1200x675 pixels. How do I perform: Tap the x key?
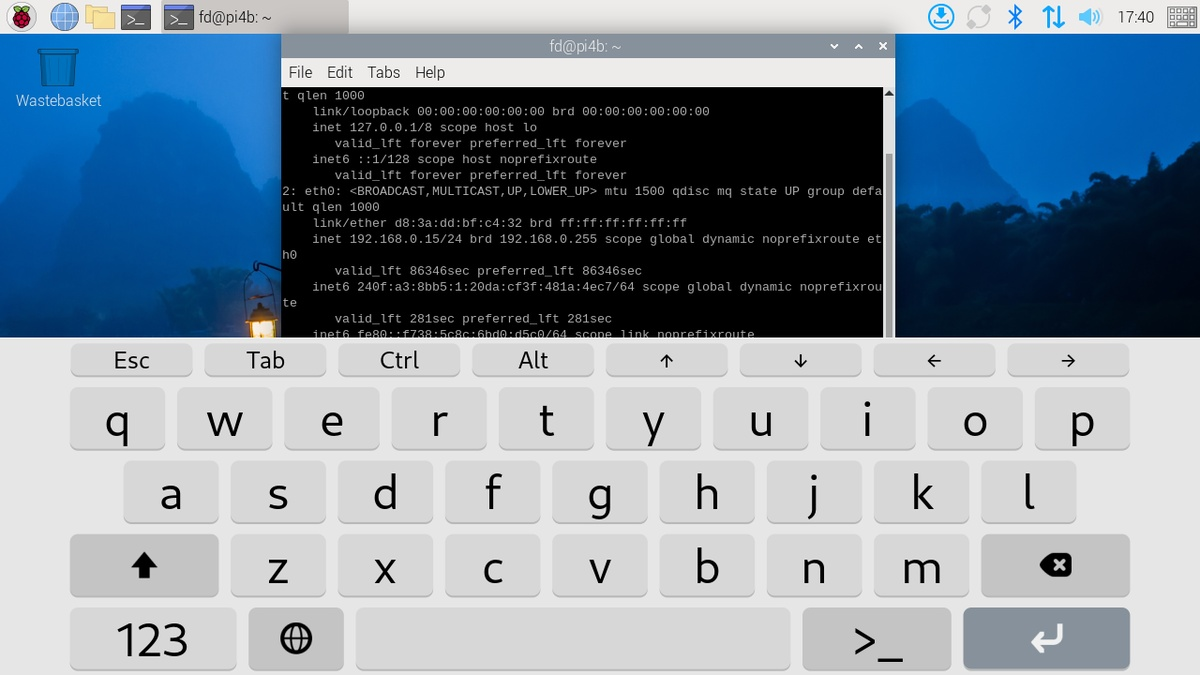pos(386,566)
